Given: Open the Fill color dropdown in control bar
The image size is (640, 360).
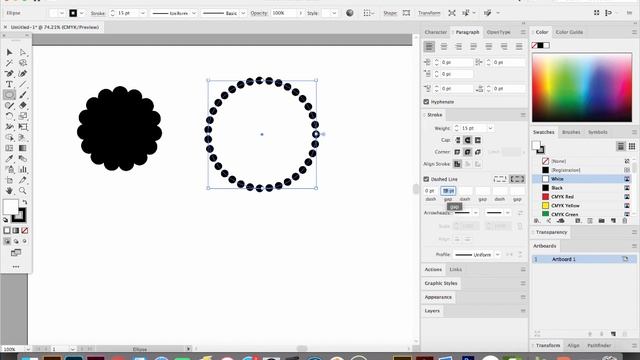Looking at the screenshot, I should point(62,13).
